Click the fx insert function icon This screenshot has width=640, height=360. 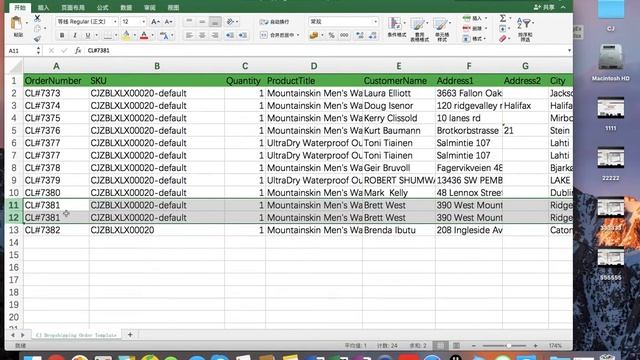[78, 51]
